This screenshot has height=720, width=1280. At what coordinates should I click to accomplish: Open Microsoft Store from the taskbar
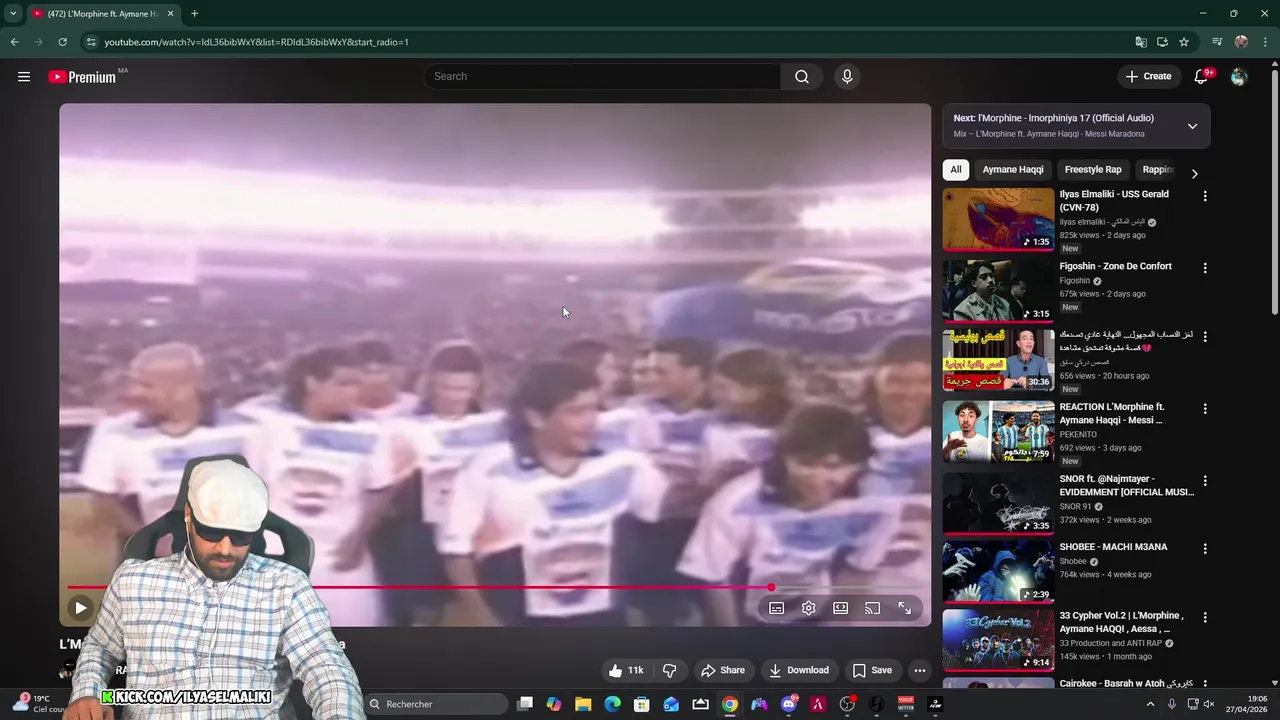642,704
